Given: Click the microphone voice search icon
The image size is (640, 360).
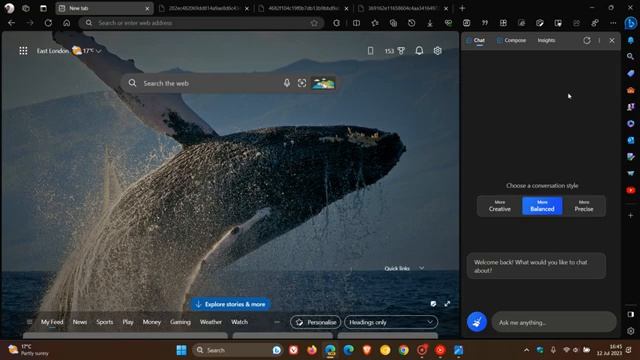Looking at the screenshot, I should pos(287,83).
